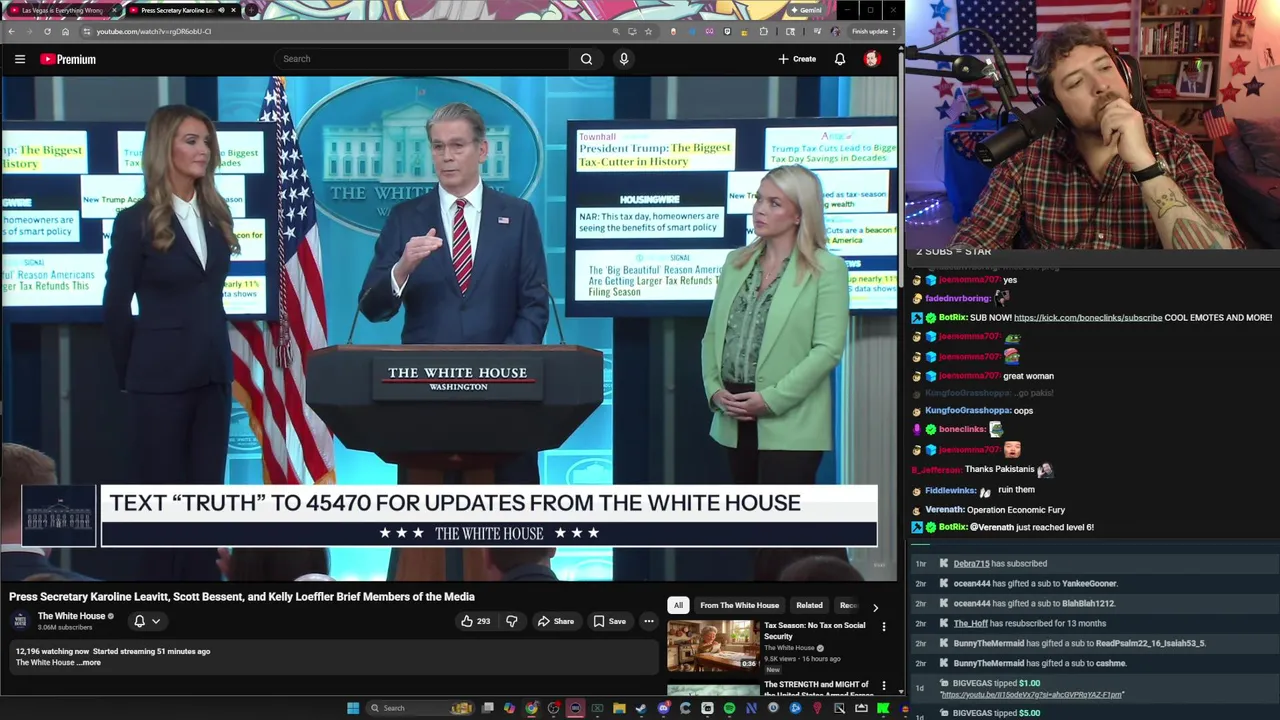Image resolution: width=1280 pixels, height=720 pixels.
Task: Click chat message 'Thanks Pakistanis'
Action: pyautogui.click(x=999, y=470)
